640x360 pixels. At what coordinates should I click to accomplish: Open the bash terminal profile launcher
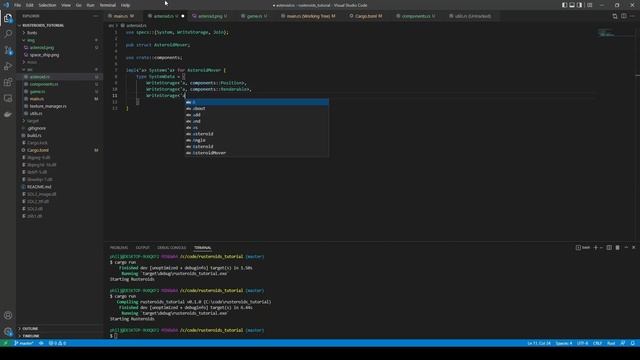pyautogui.click(x=583, y=247)
